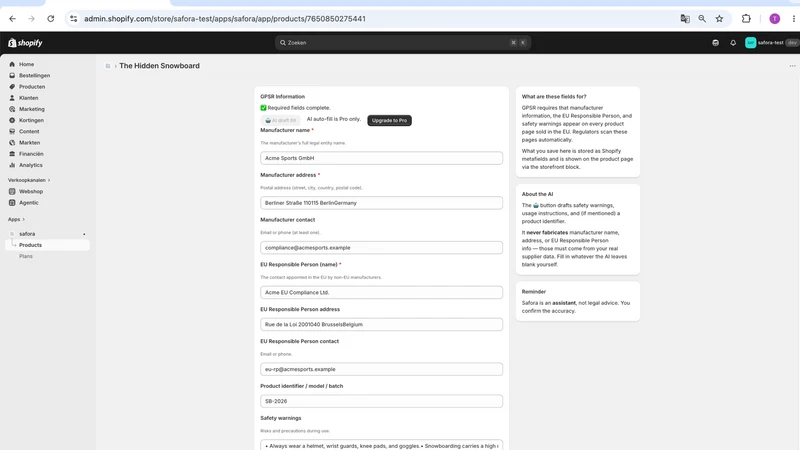Click the 'AI auto-fill is Pro only.' text
Screen dimensions: 800x450
click(x=334, y=119)
